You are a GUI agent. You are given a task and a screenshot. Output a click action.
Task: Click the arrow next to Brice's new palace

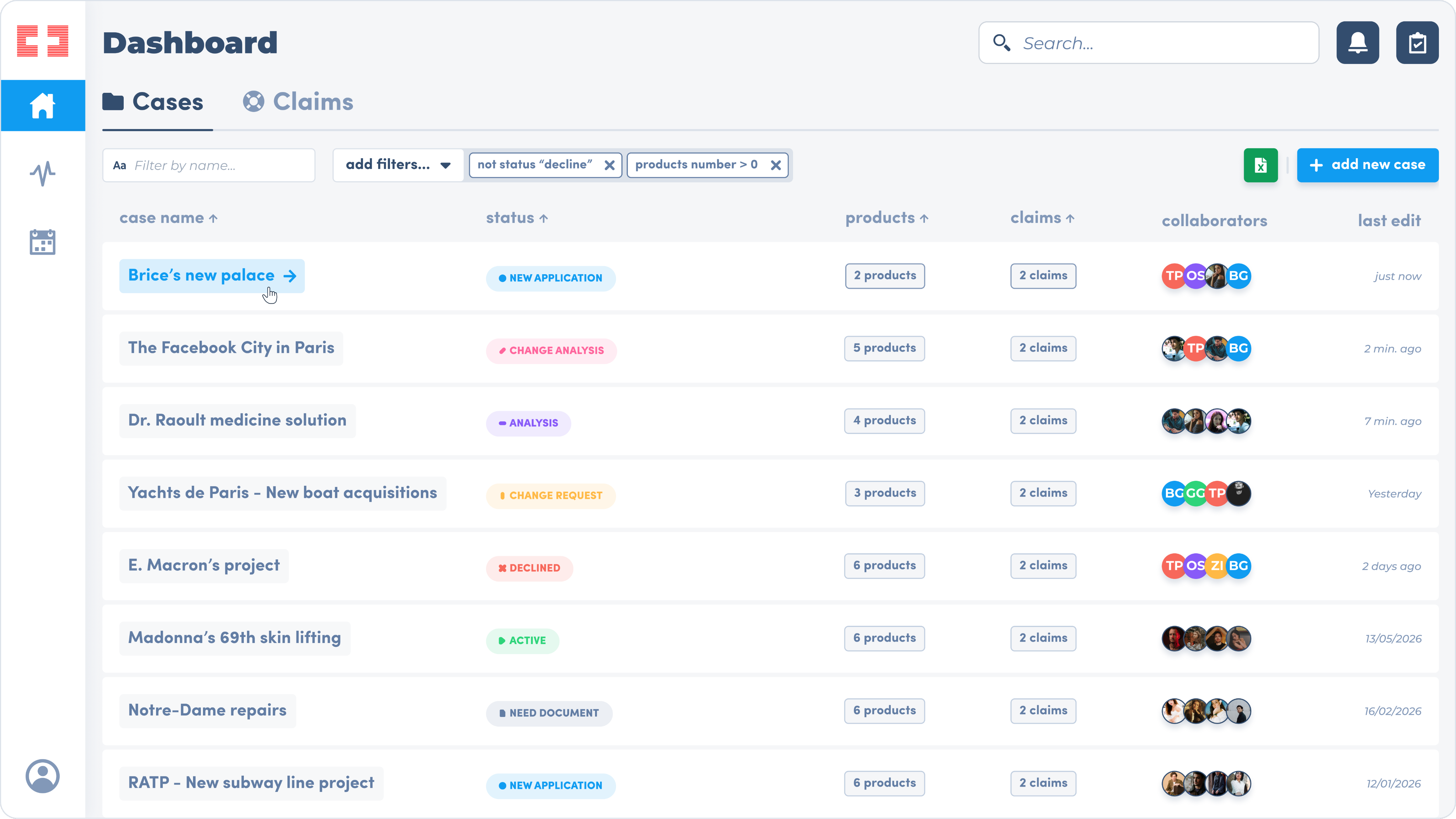289,276
